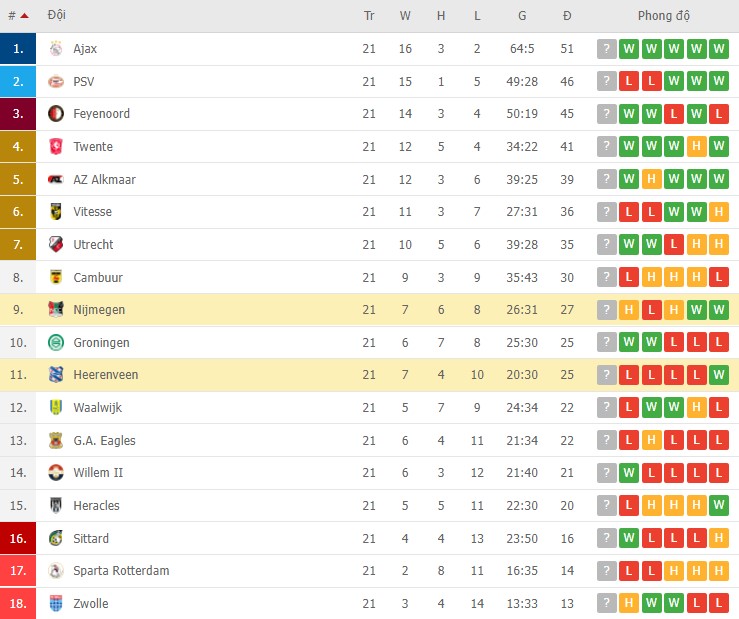Click the Phong độ column header
The image size is (739, 619).
tap(663, 16)
